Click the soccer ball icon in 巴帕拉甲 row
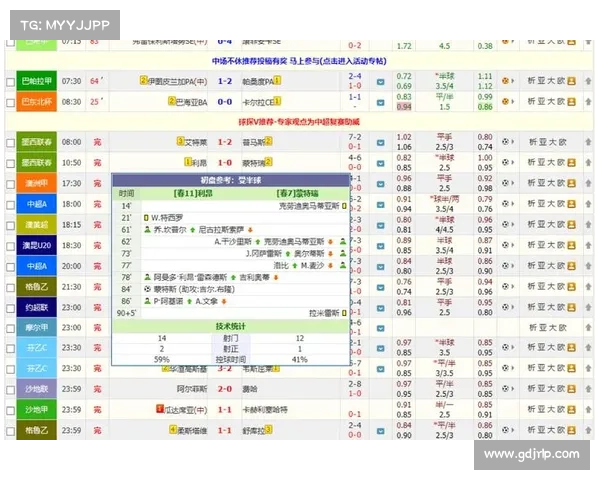This screenshot has height=480, width=600. coord(507,81)
